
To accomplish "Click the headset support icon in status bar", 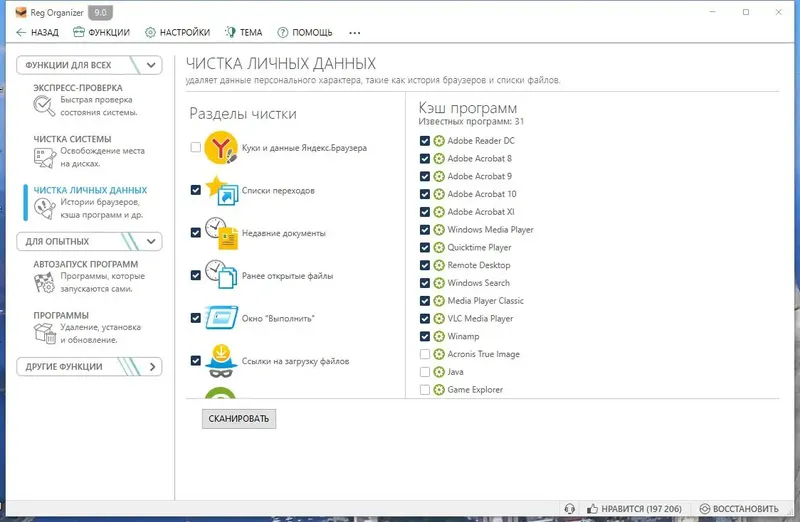I will 570,509.
